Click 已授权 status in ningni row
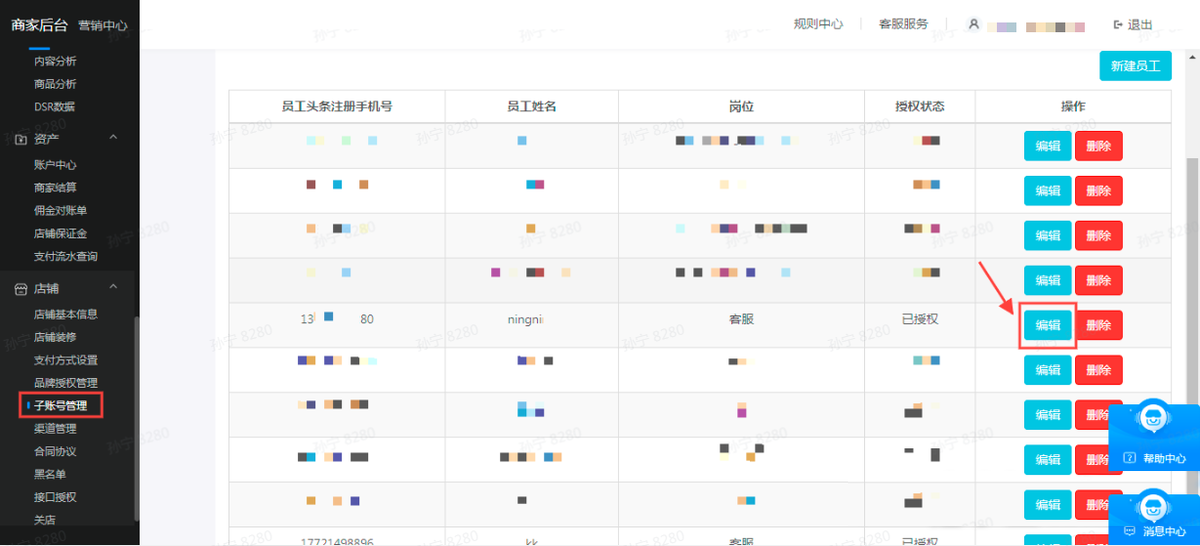Screen dimensions: 1200x546 (x=919, y=319)
